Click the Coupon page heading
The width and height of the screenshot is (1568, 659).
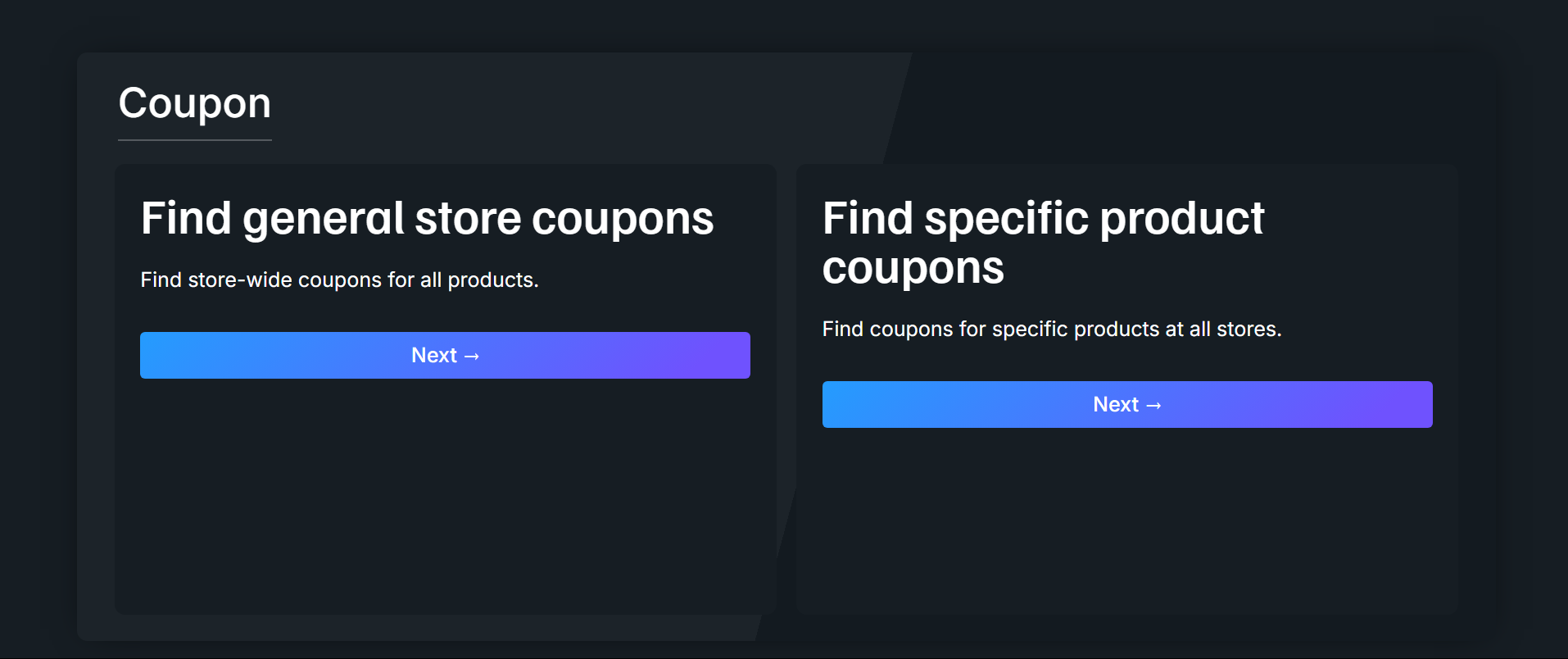(195, 103)
